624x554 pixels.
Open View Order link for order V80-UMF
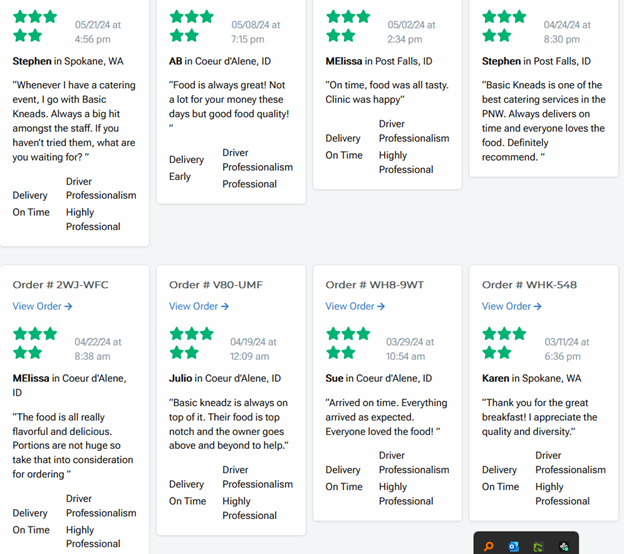198,306
